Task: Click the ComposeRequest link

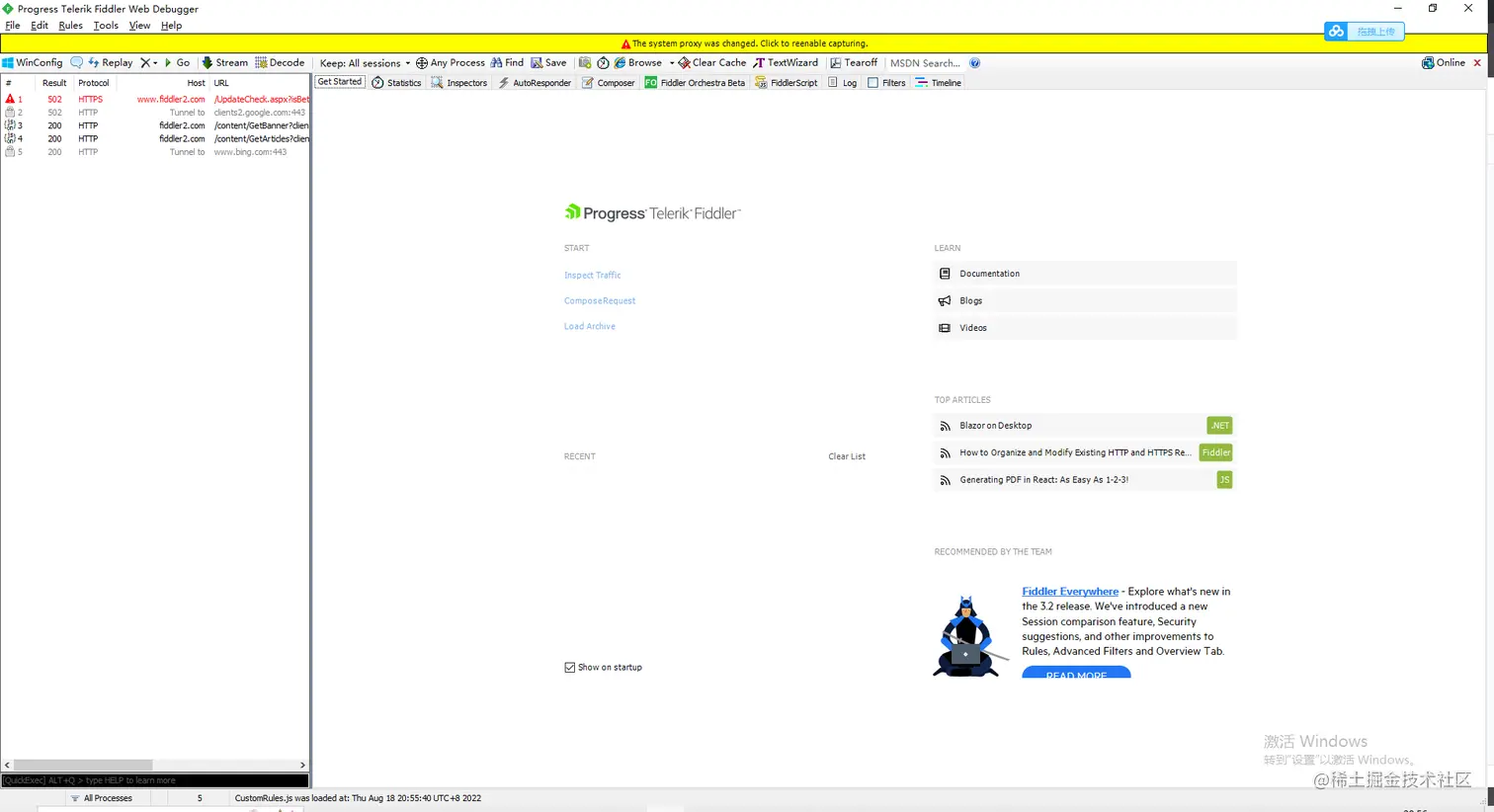Action: coord(600,301)
